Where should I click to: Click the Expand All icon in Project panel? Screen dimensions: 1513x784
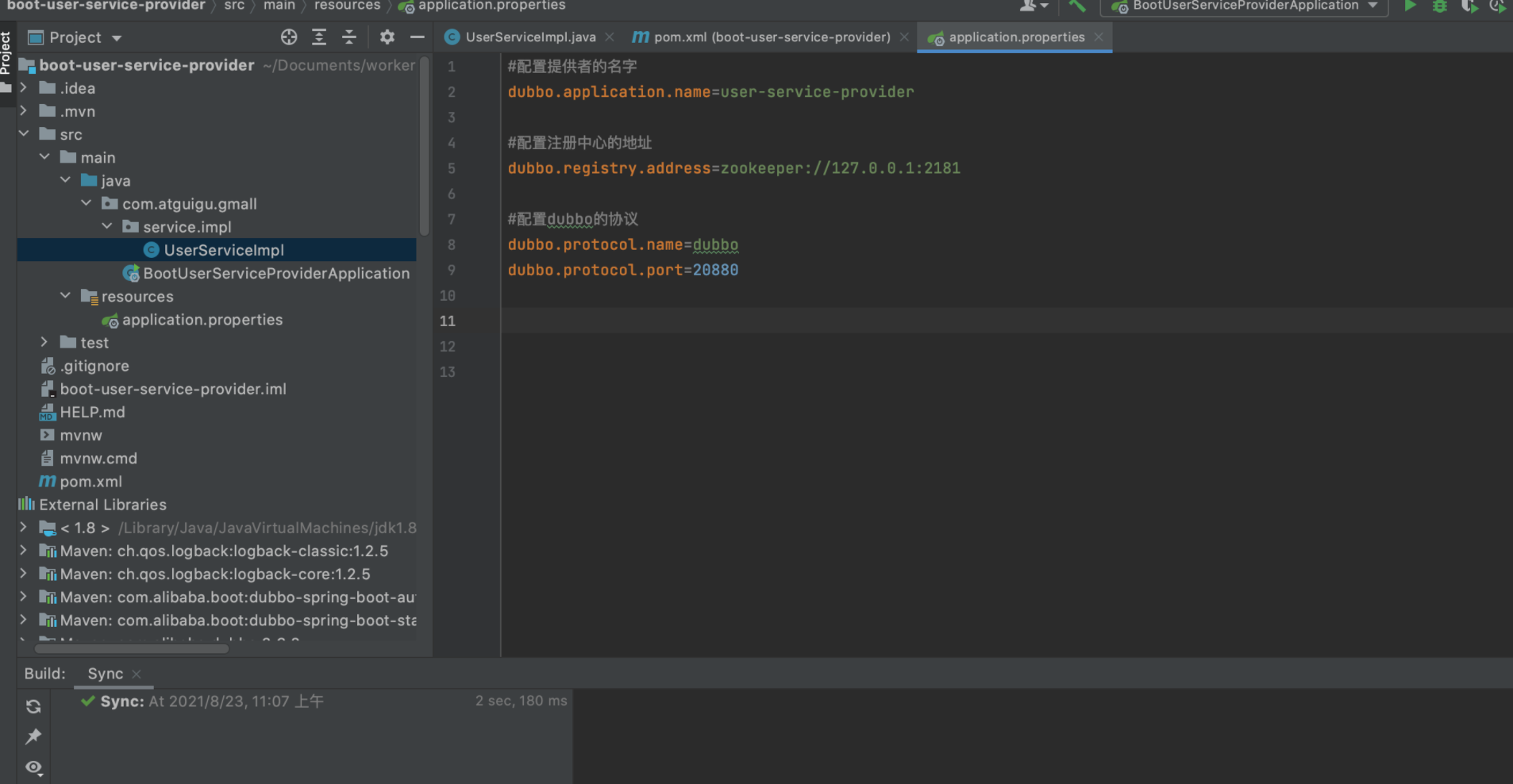click(319, 37)
